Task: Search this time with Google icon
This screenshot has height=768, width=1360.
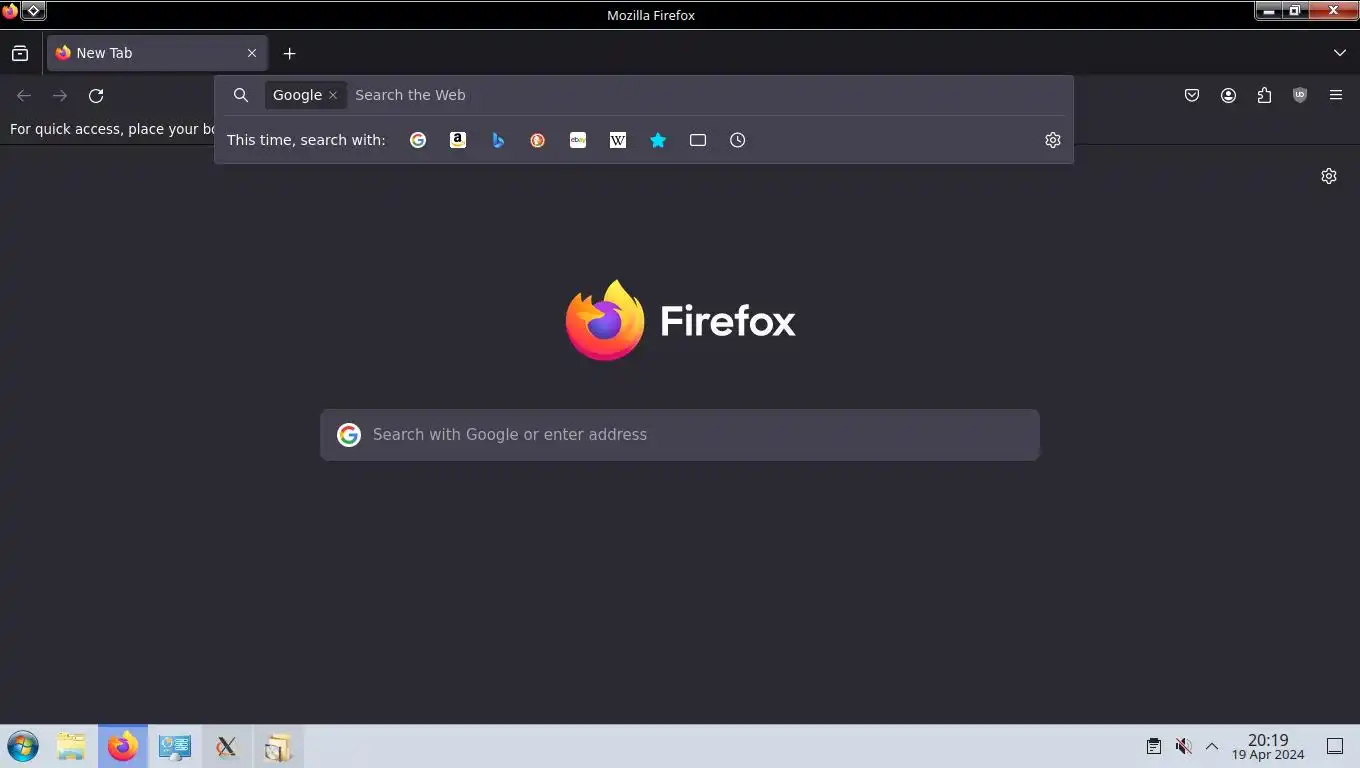Action: click(x=418, y=140)
